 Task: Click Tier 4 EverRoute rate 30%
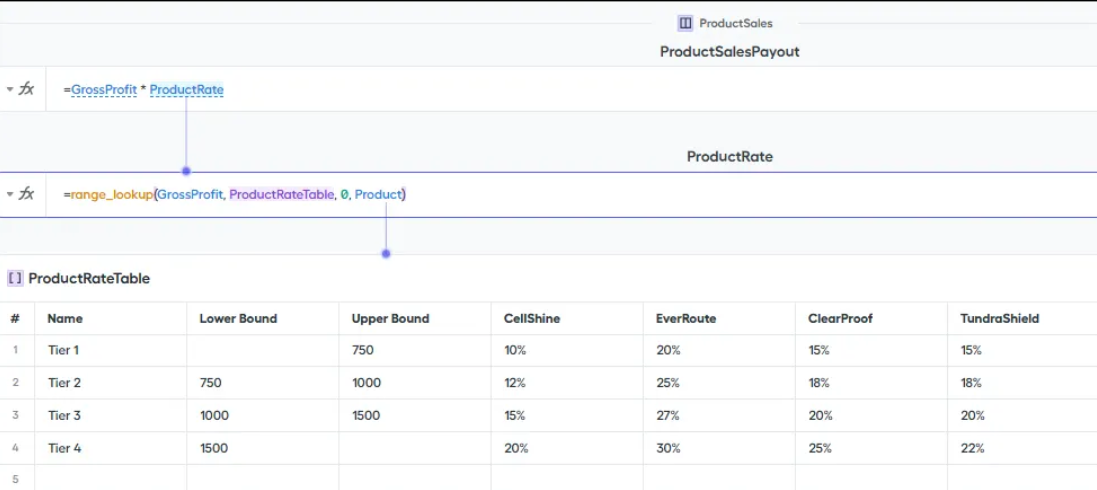click(x=719, y=448)
